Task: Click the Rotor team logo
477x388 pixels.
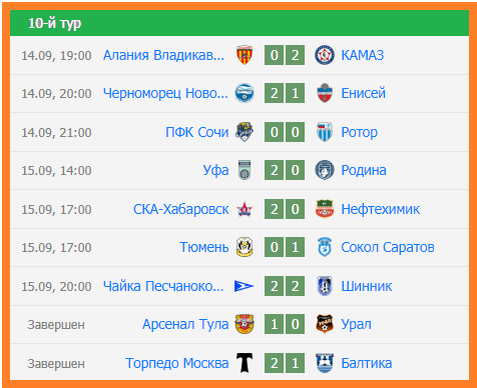Action: [x=324, y=132]
